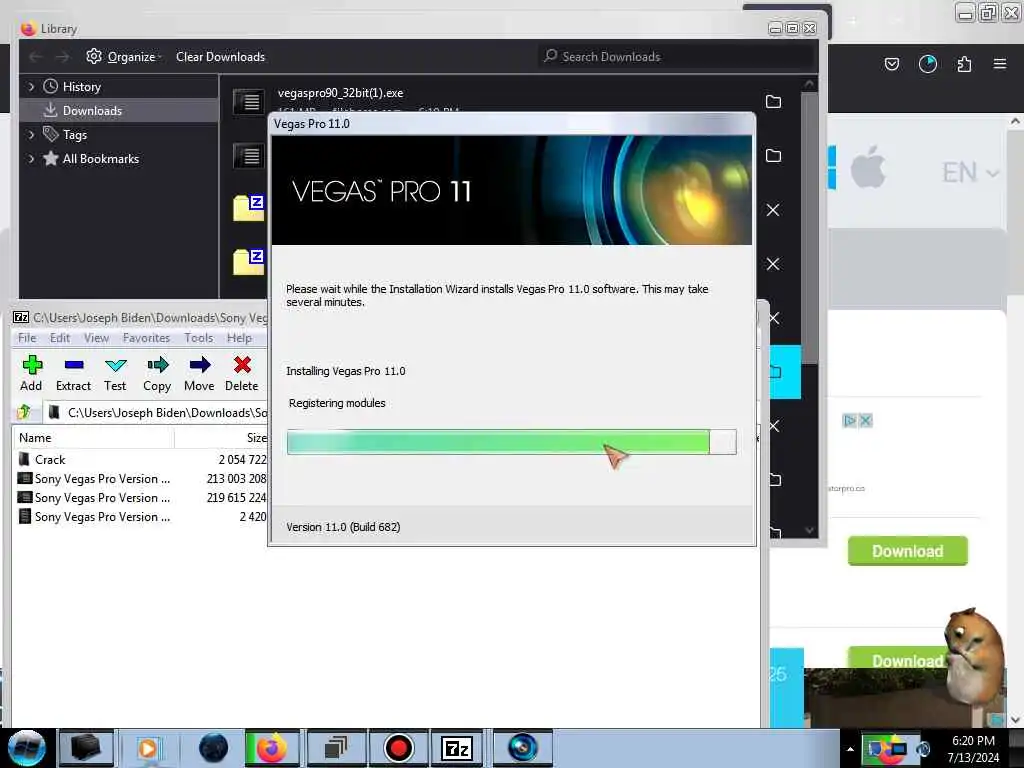Expand the Tags tree item
Image resolution: width=1024 pixels, height=768 pixels.
coord(31,135)
